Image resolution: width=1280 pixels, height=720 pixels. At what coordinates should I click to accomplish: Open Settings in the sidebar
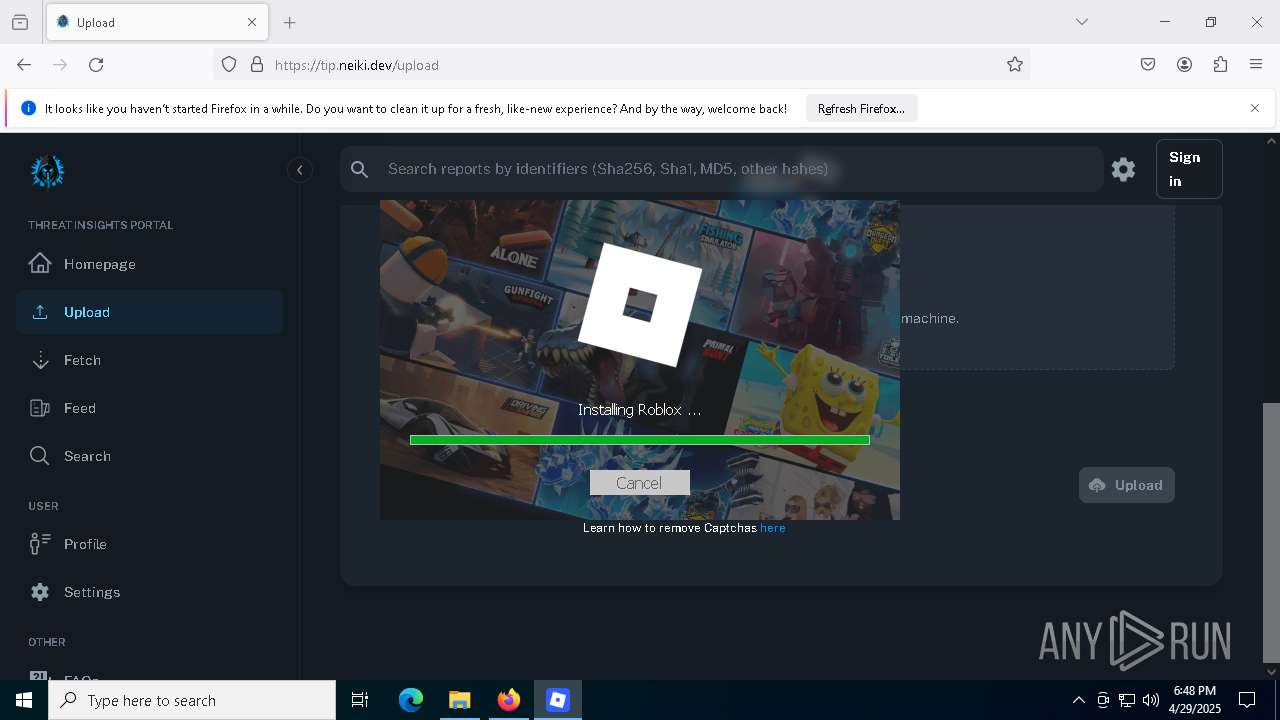click(149, 592)
